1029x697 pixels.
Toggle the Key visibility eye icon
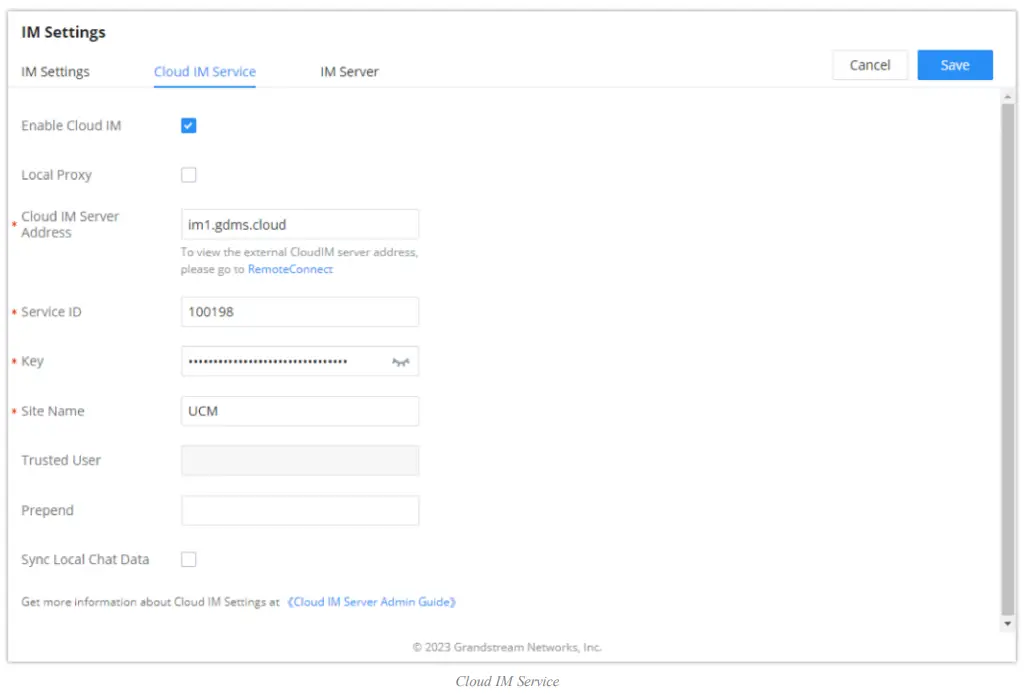point(401,362)
